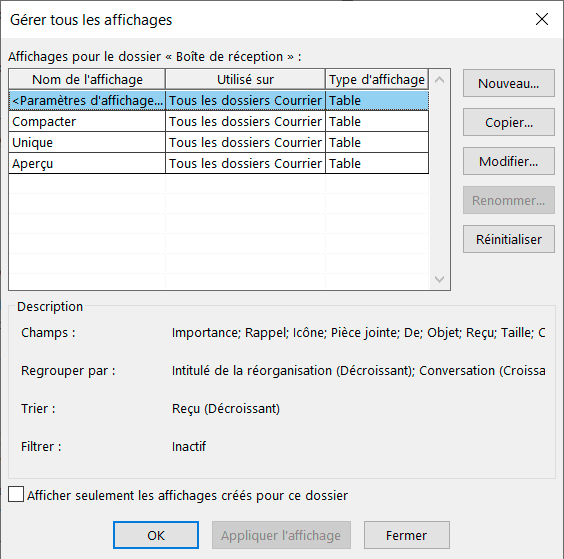Enable Afficher seulement les affichages créés checkbox
This screenshot has height=559, width=564.
coord(16,494)
